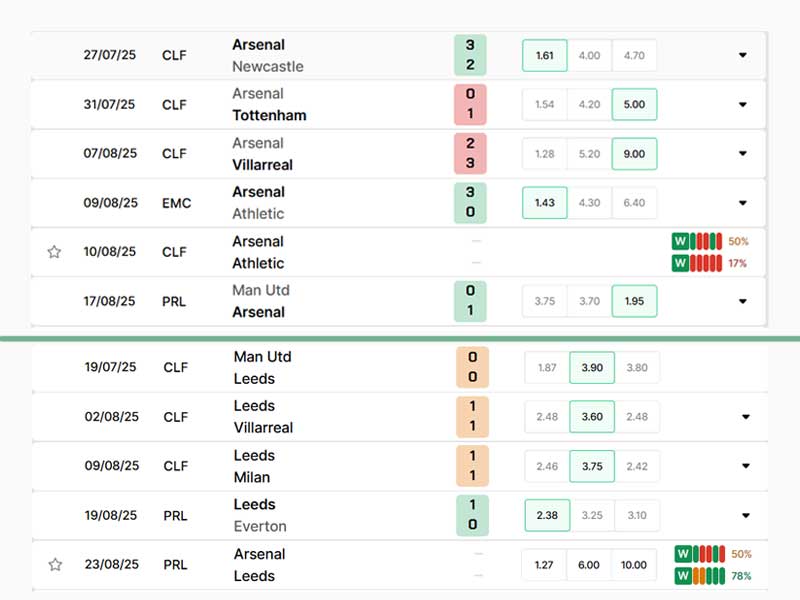The width and height of the screenshot is (800, 600).
Task: Open the Arsenal team page link
Action: pos(256,44)
